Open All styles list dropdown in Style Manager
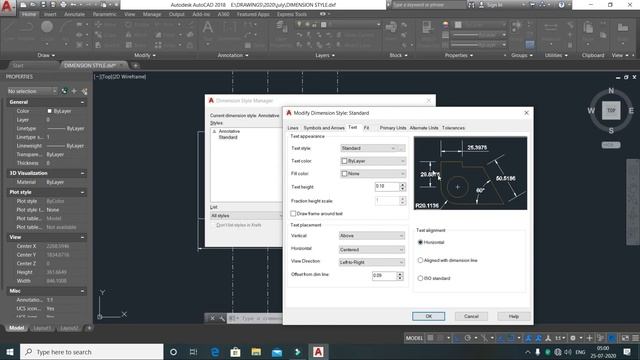Image resolution: width=640 pixels, height=360 pixels. pos(246,216)
